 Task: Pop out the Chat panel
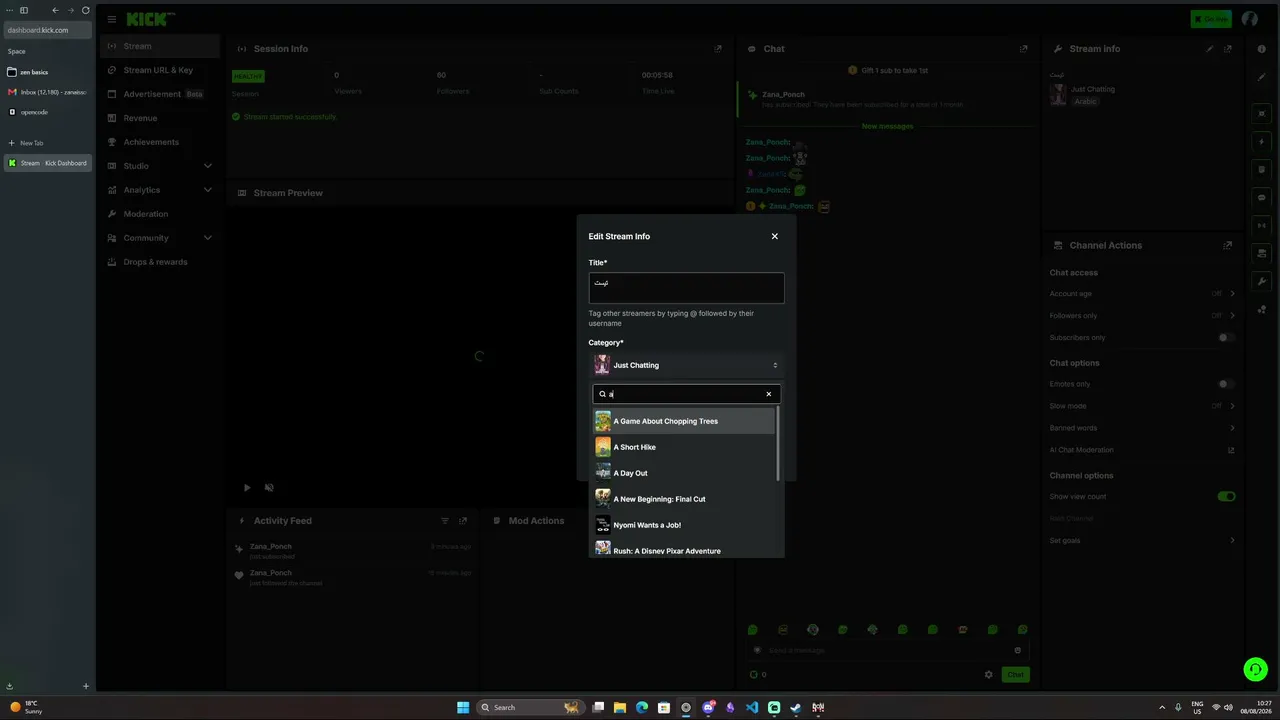[x=1023, y=49]
